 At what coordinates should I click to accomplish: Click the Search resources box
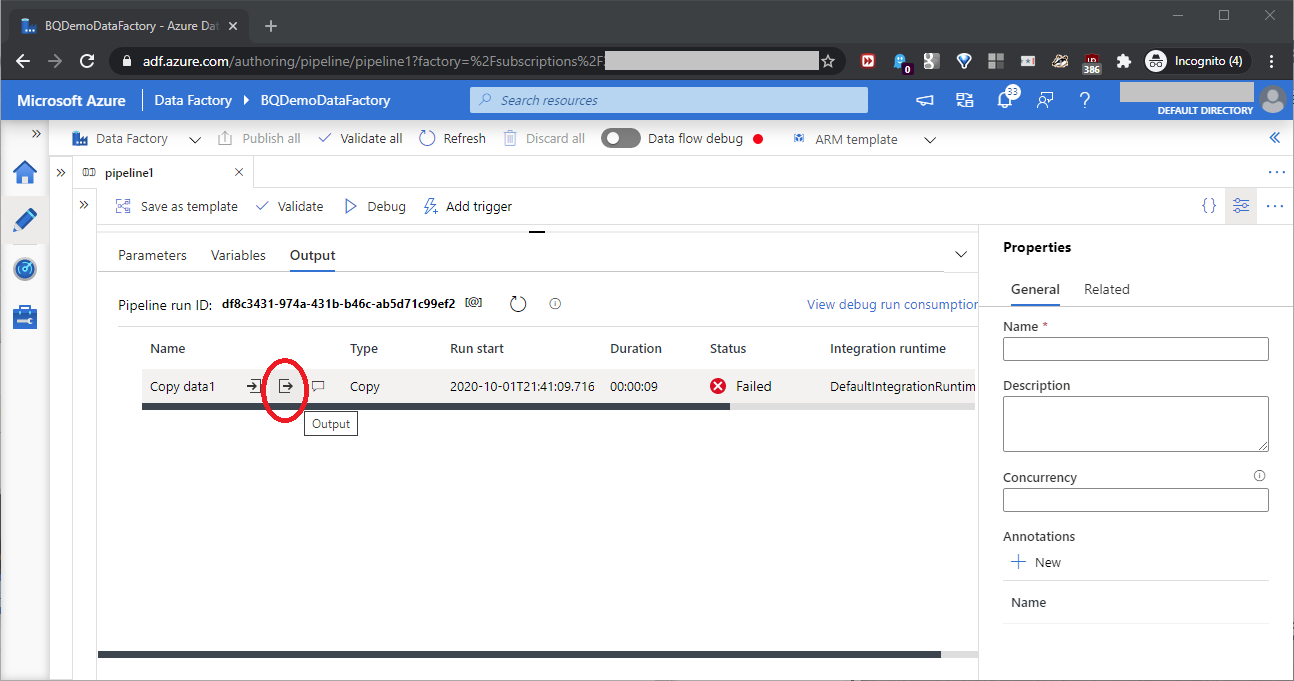coord(669,100)
